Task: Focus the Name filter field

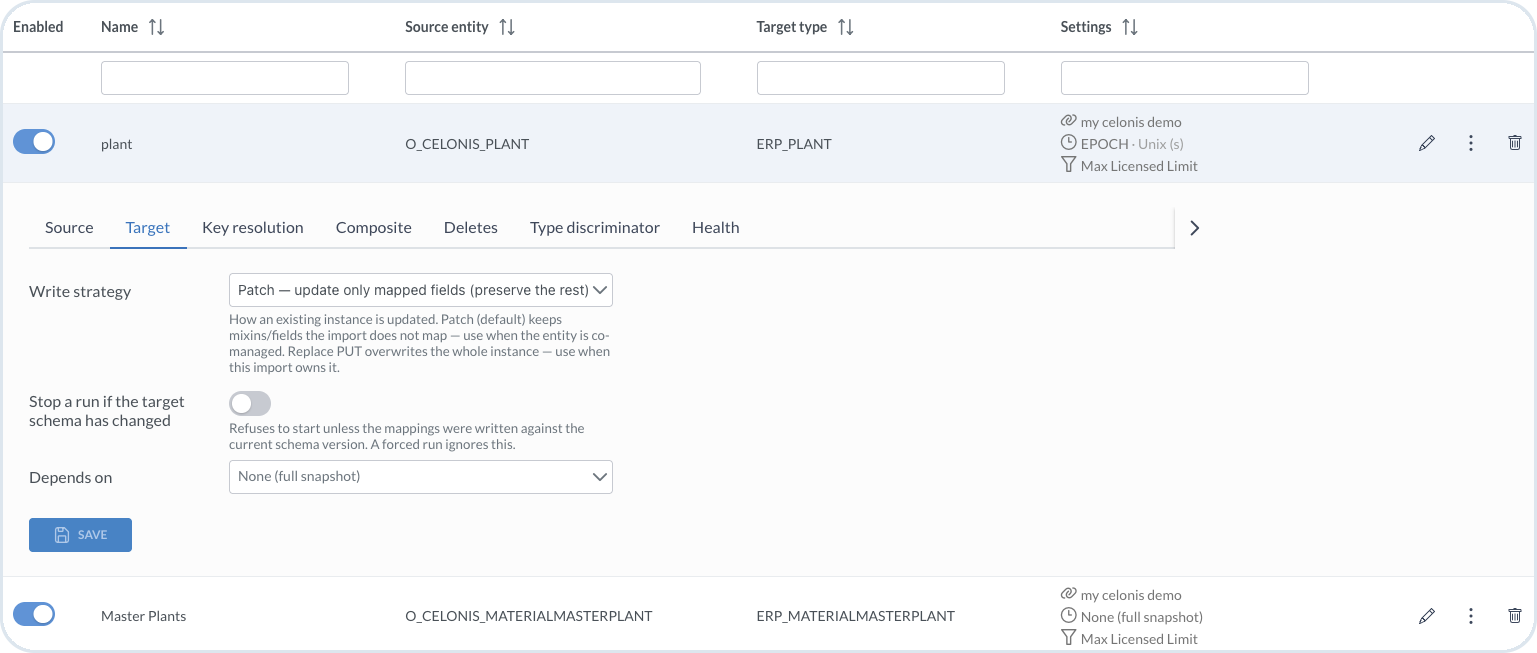Action: tap(225, 78)
